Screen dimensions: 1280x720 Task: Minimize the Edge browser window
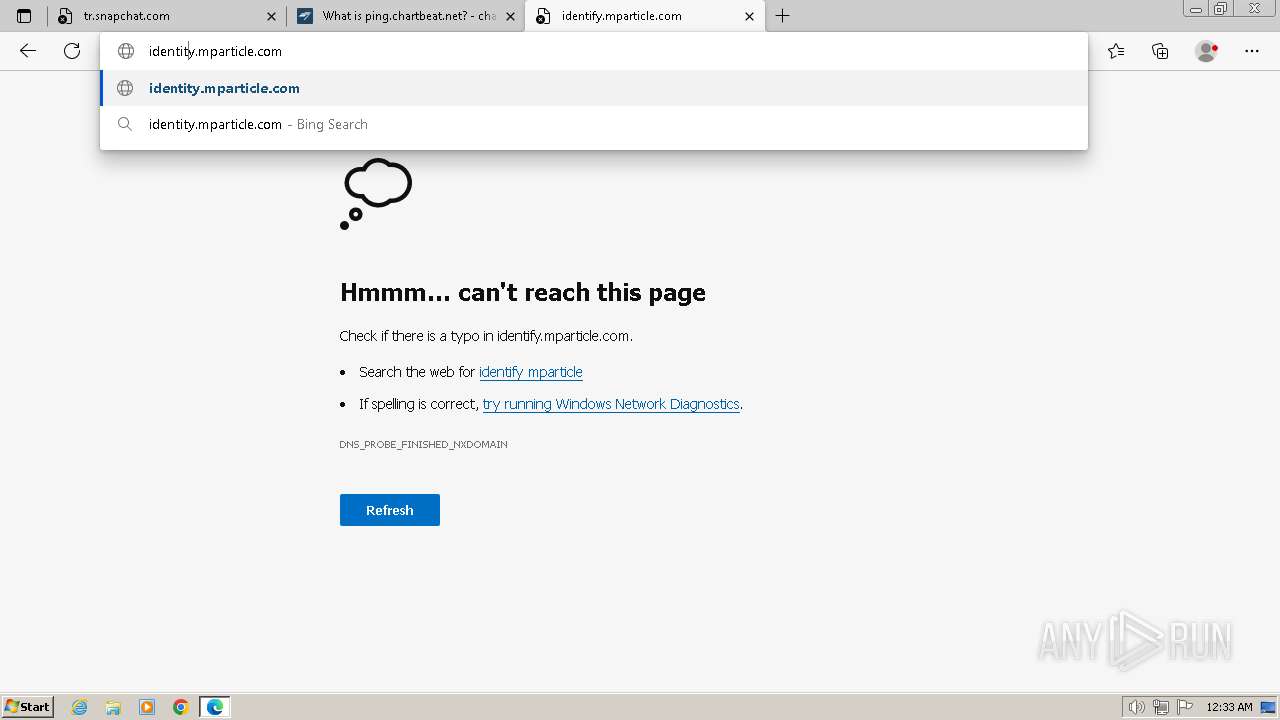tap(1196, 9)
